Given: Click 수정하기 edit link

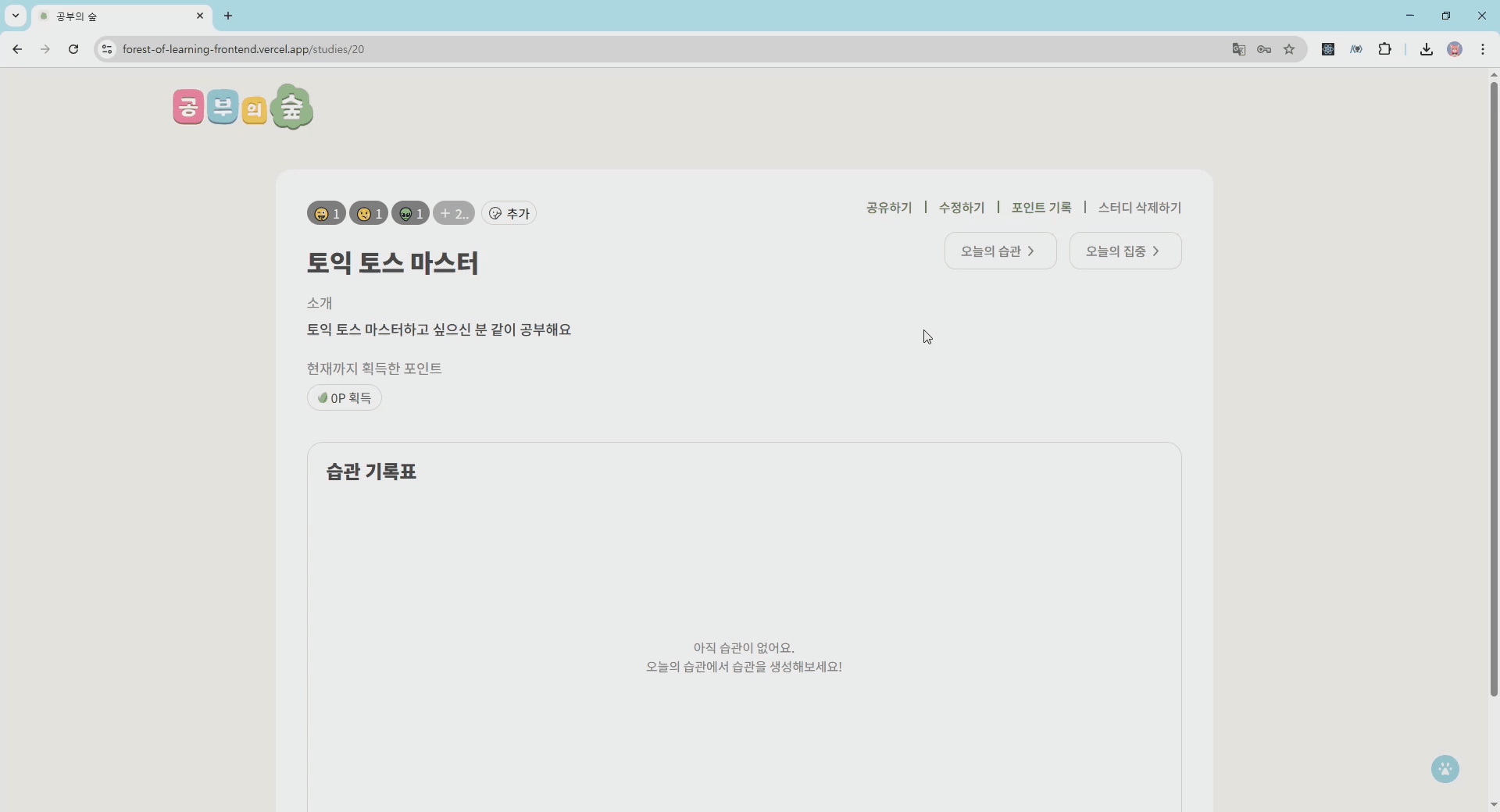Looking at the screenshot, I should pyautogui.click(x=962, y=208).
